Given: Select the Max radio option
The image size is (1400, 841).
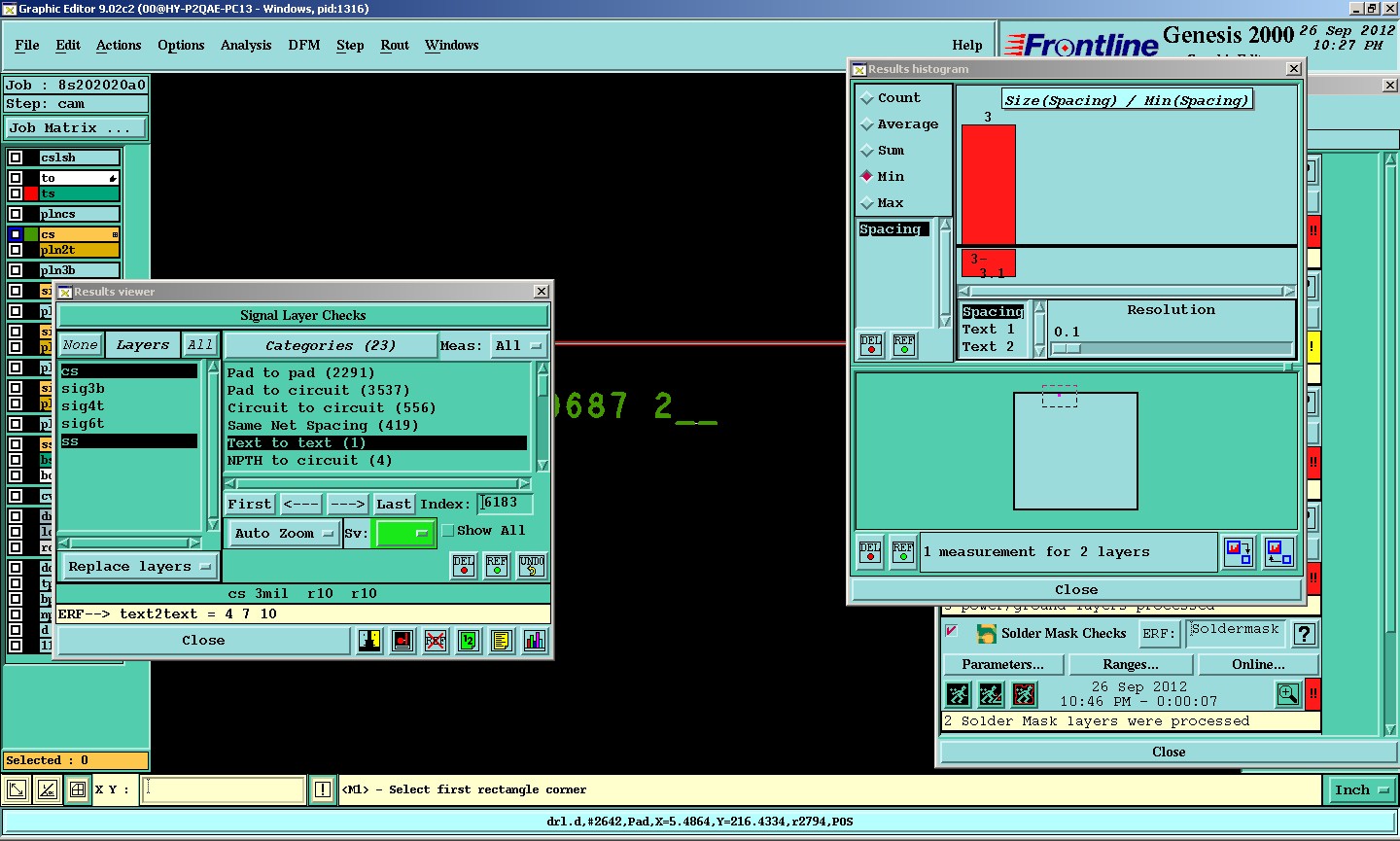Looking at the screenshot, I should point(867,203).
